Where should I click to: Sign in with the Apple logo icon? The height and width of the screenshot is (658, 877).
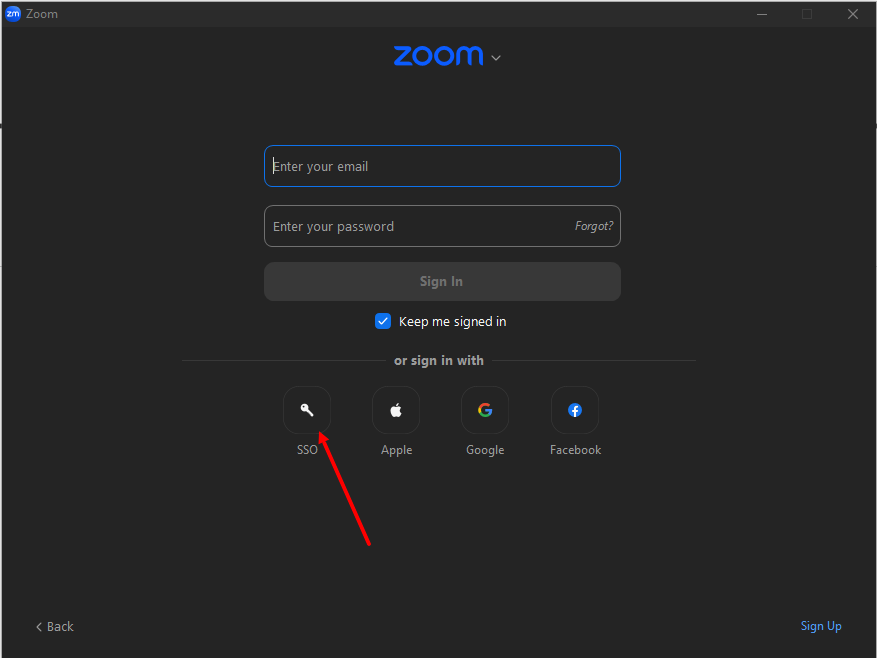(396, 410)
